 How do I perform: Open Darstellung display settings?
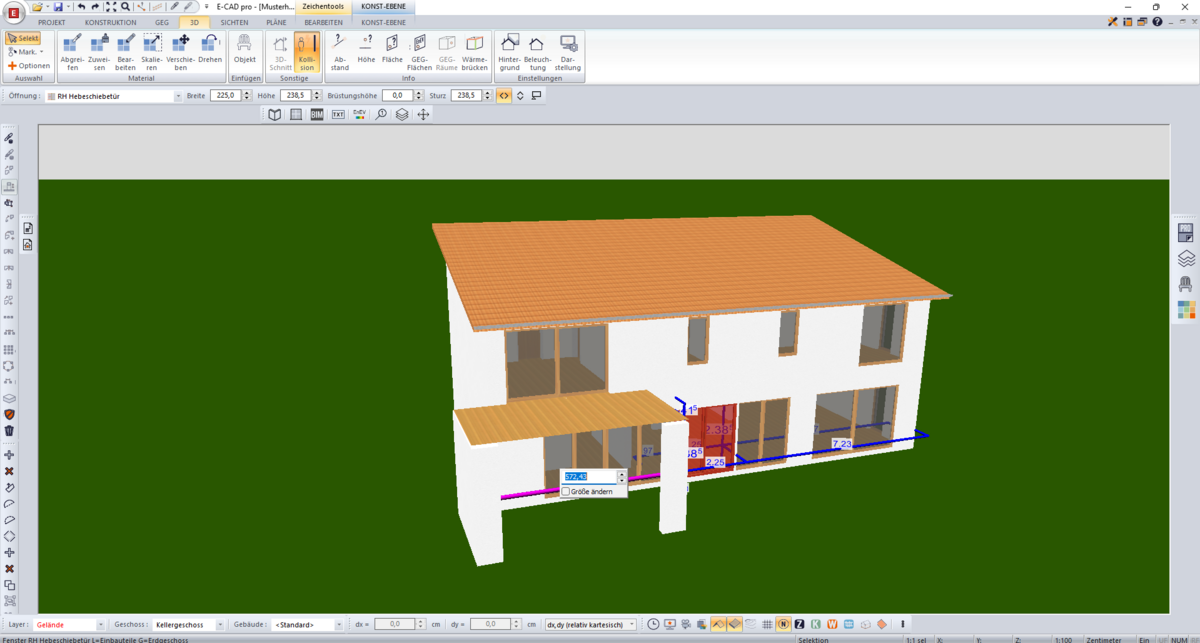click(x=568, y=52)
